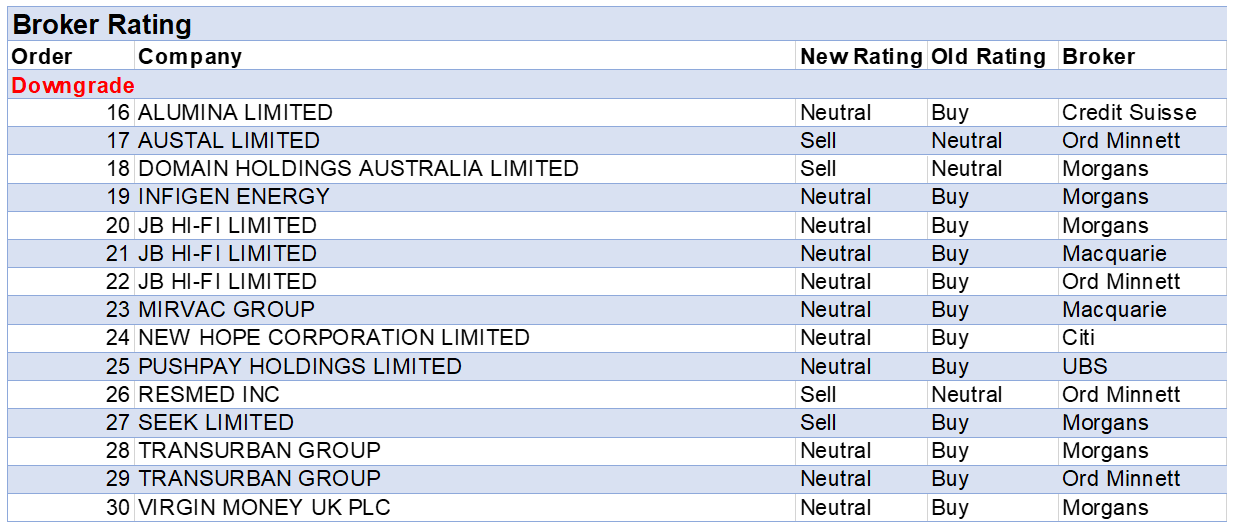Select the SEEK LIMITED cell
The image size is (1235, 529).
tap(216, 422)
